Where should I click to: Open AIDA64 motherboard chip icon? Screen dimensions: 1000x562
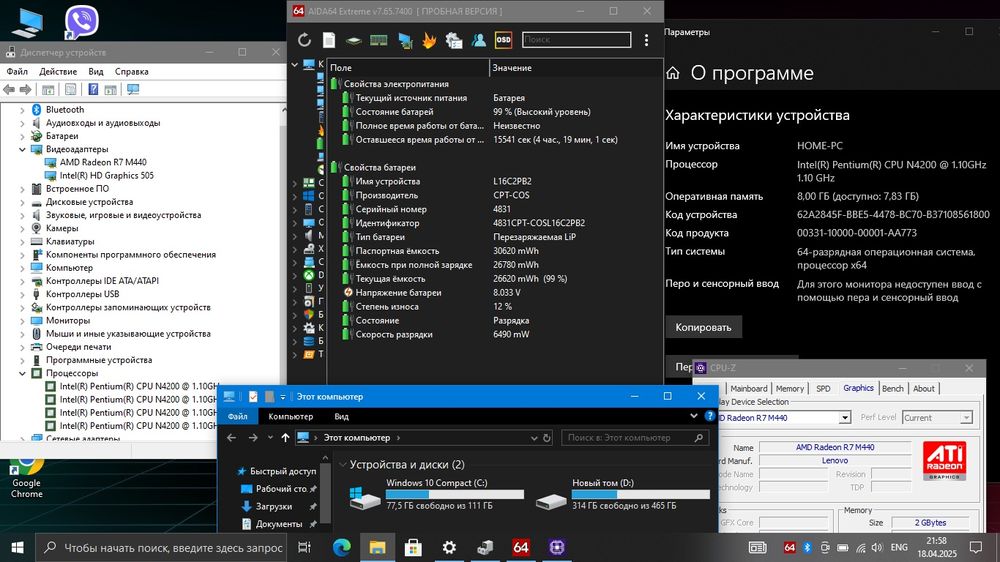353,40
